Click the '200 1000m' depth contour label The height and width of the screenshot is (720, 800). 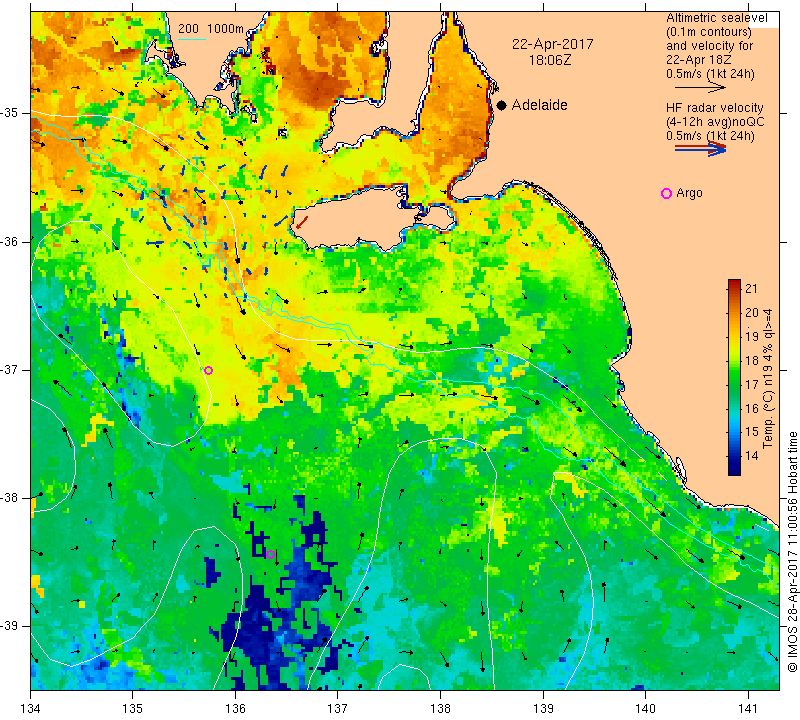pyautogui.click(x=211, y=29)
